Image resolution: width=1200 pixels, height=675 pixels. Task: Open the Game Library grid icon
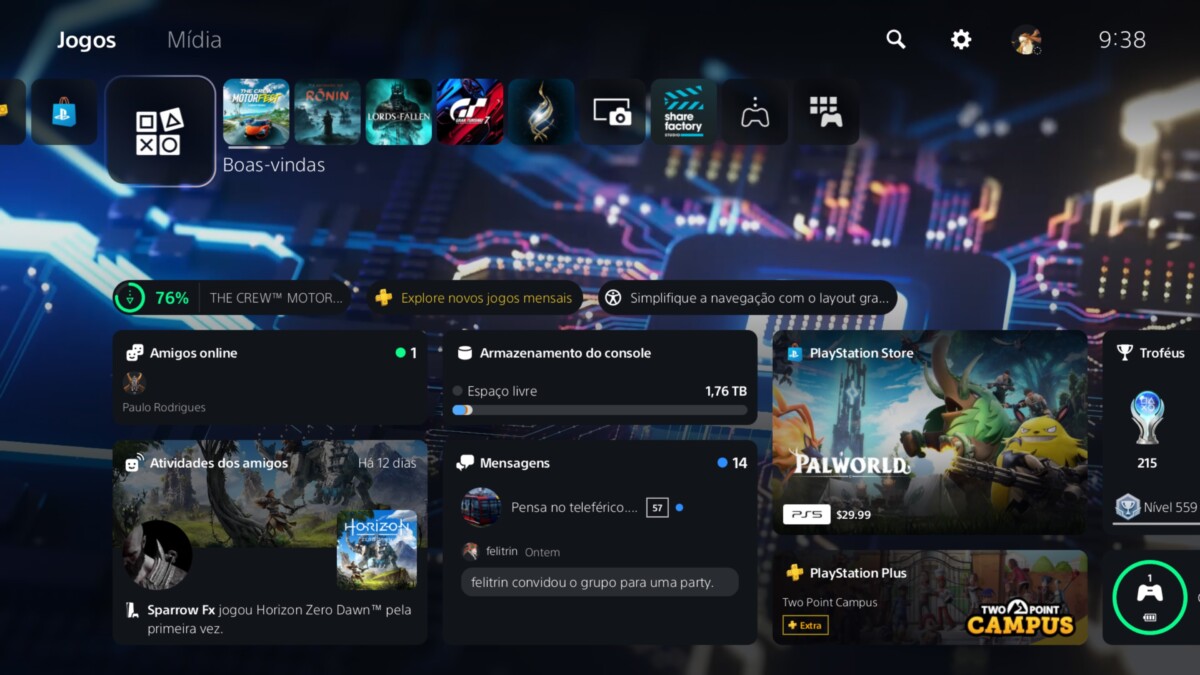(826, 112)
